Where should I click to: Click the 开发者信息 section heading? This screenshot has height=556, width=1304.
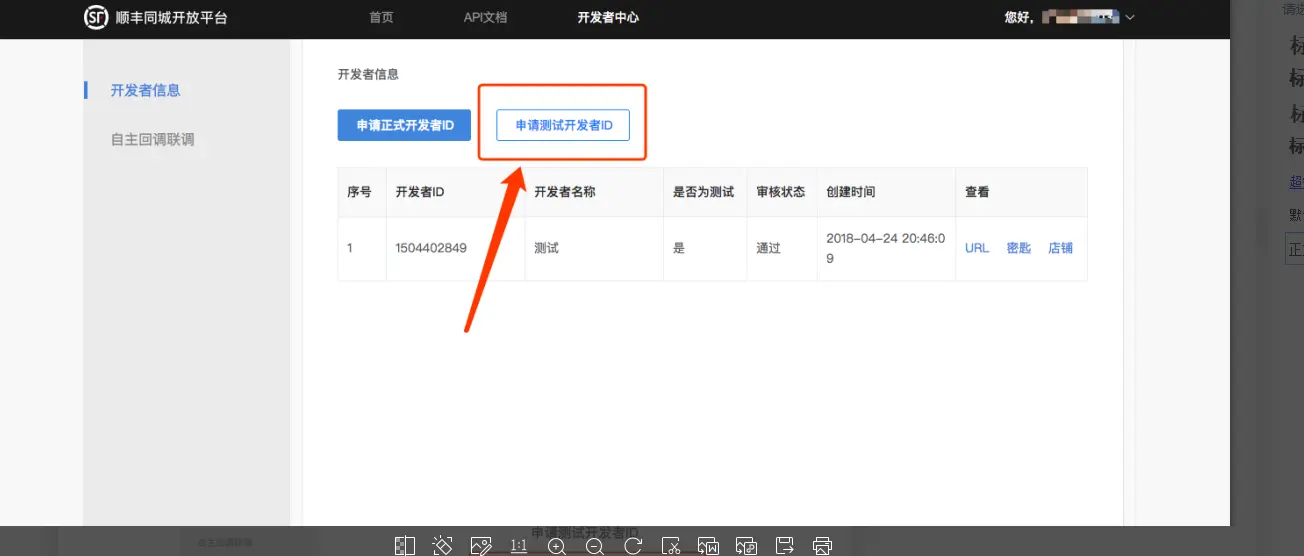pyautogui.click(x=368, y=74)
